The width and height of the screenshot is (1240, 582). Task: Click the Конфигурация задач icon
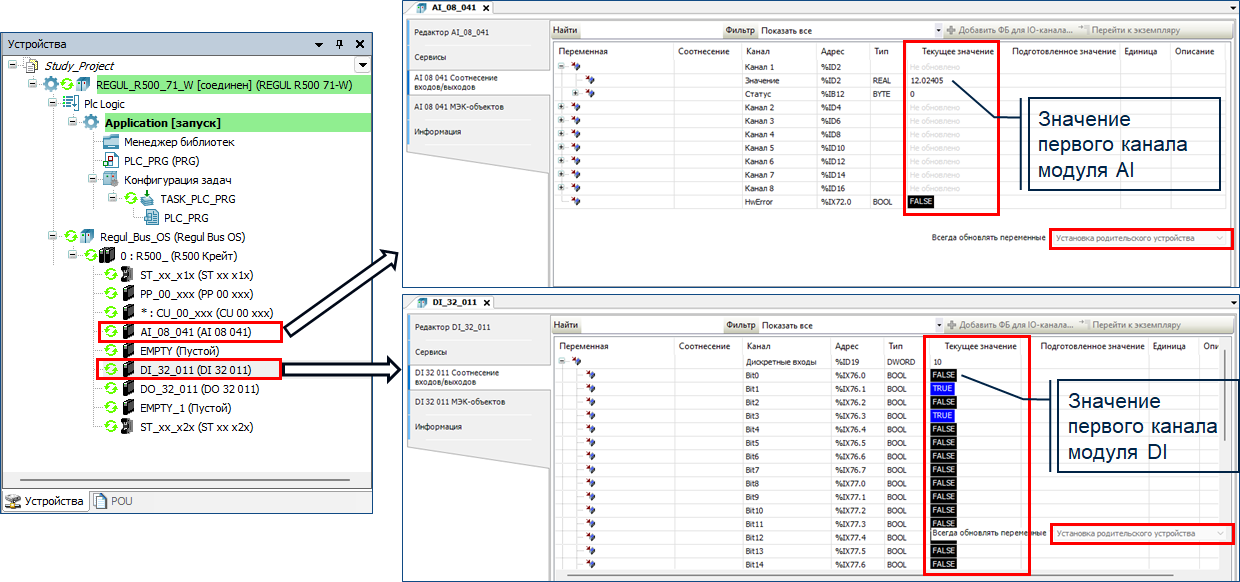coord(111,179)
